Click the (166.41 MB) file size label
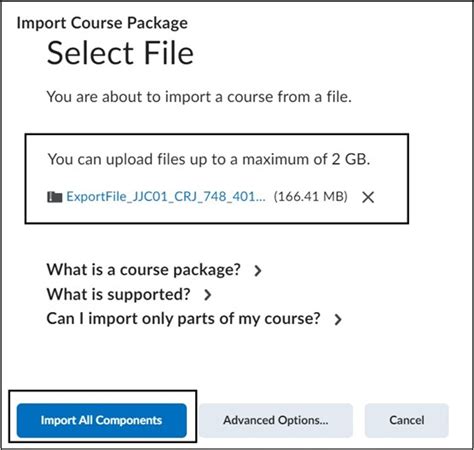474x450 pixels. click(x=310, y=197)
